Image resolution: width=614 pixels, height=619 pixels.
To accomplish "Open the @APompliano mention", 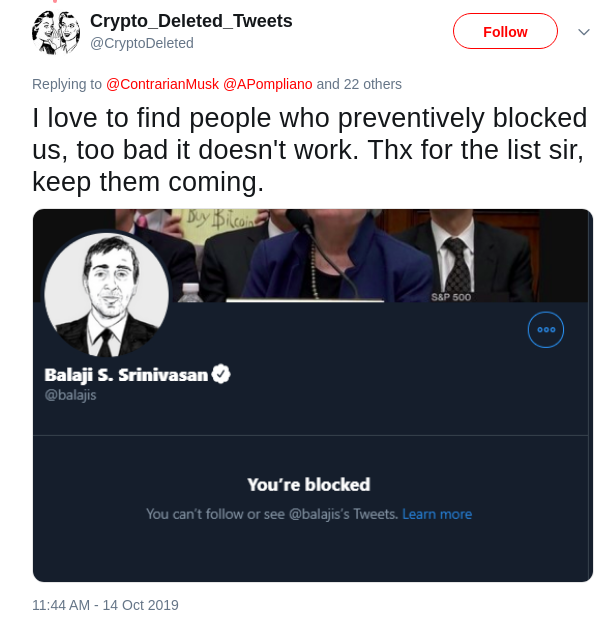I will [x=268, y=84].
